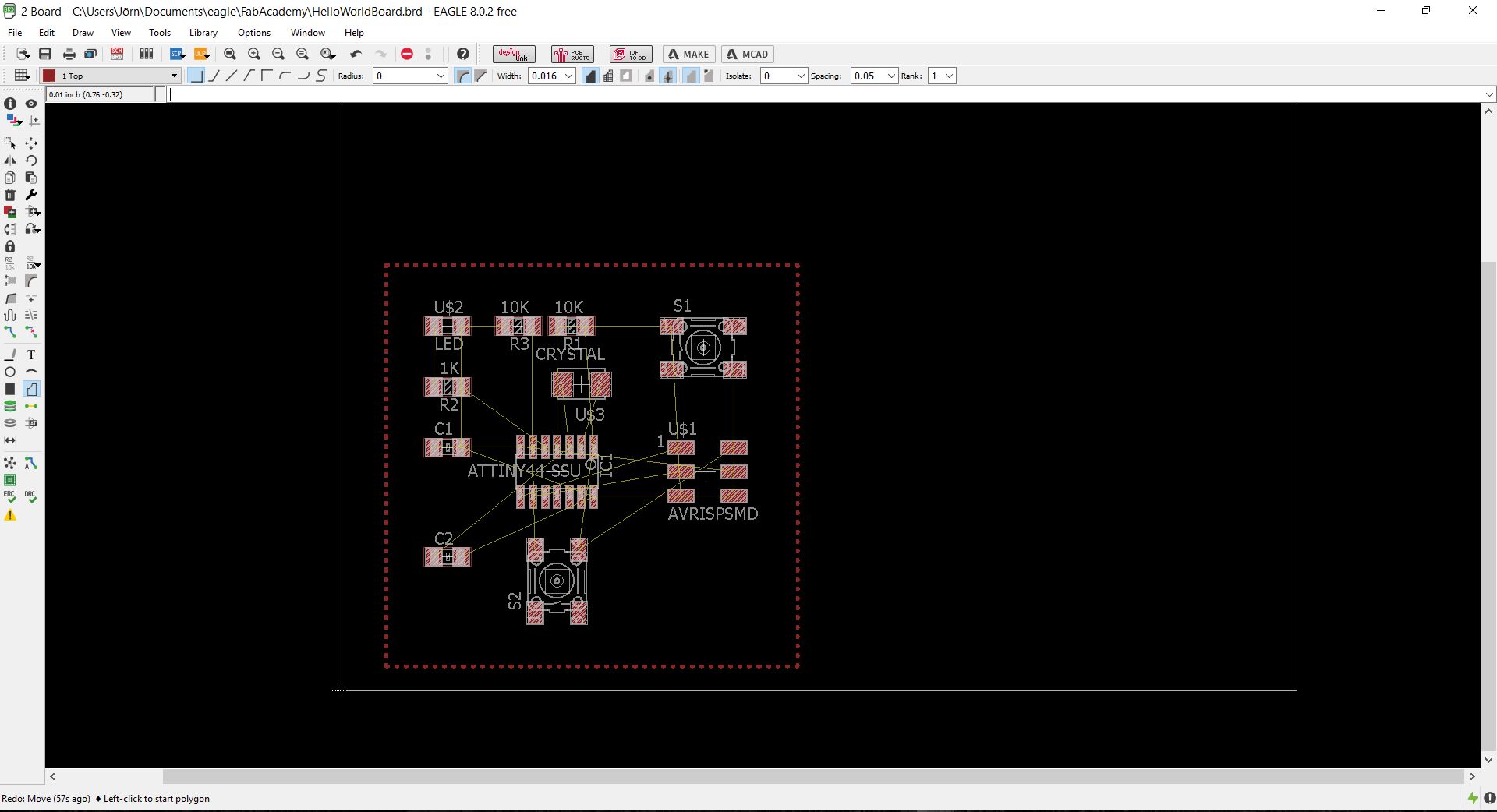1497x812 pixels.
Task: Select the Rotate tool
Action: [31, 161]
